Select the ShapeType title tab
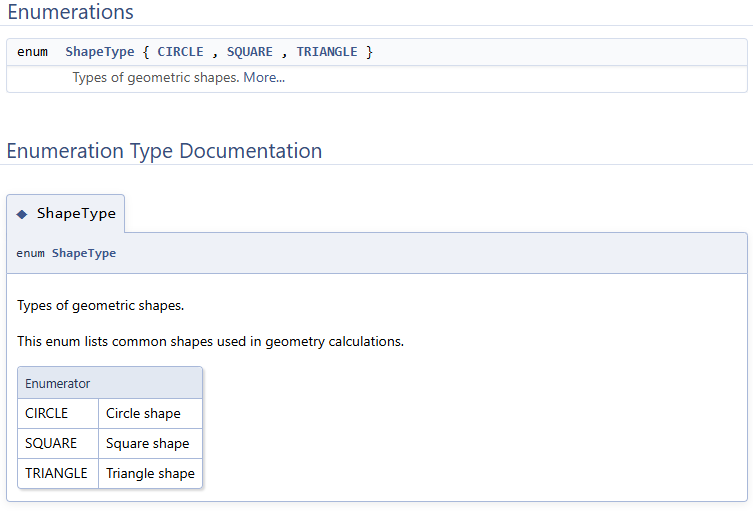The image size is (753, 511). 76,214
